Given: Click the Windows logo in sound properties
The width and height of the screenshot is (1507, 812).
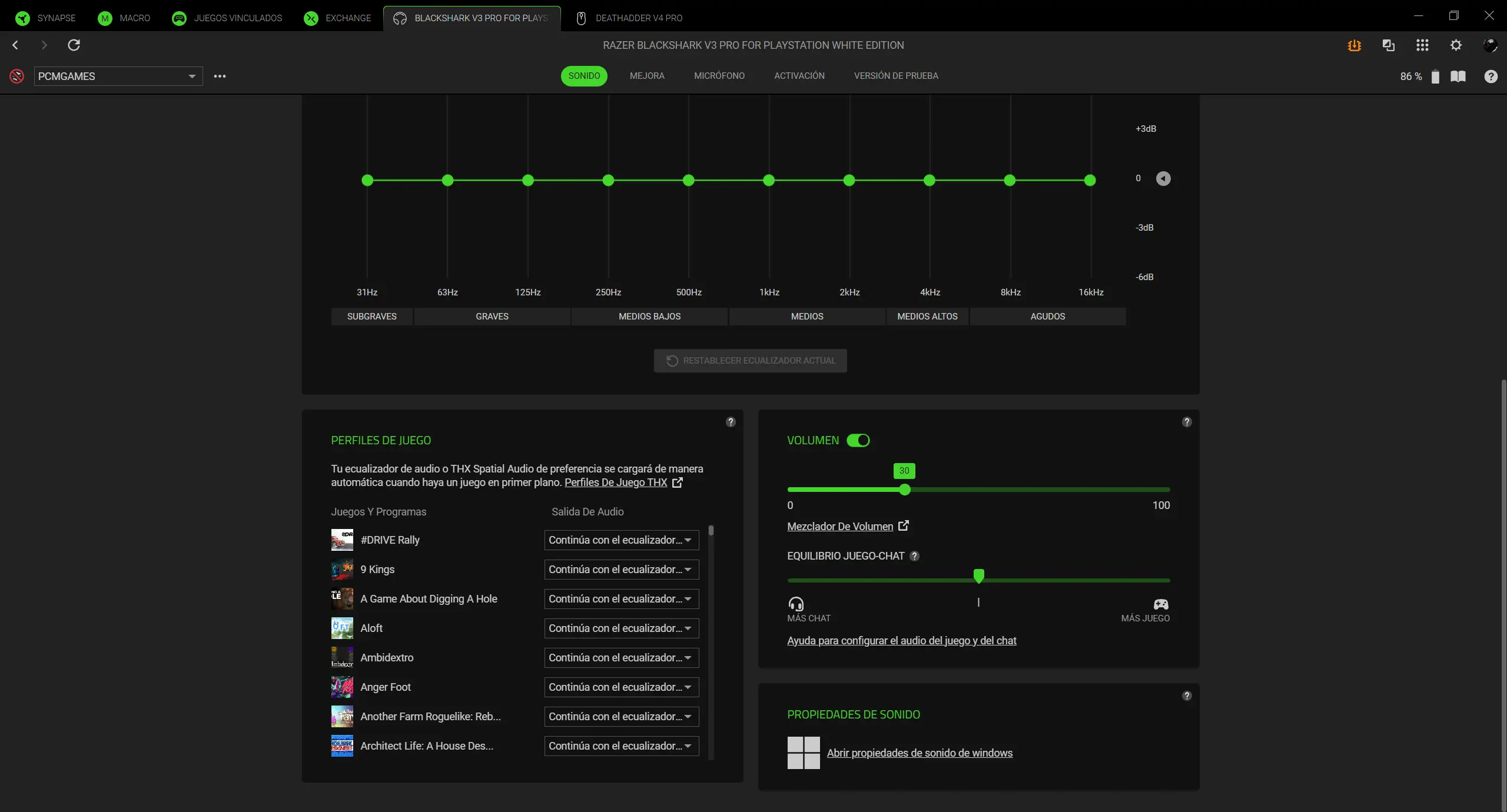Looking at the screenshot, I should coord(804,753).
